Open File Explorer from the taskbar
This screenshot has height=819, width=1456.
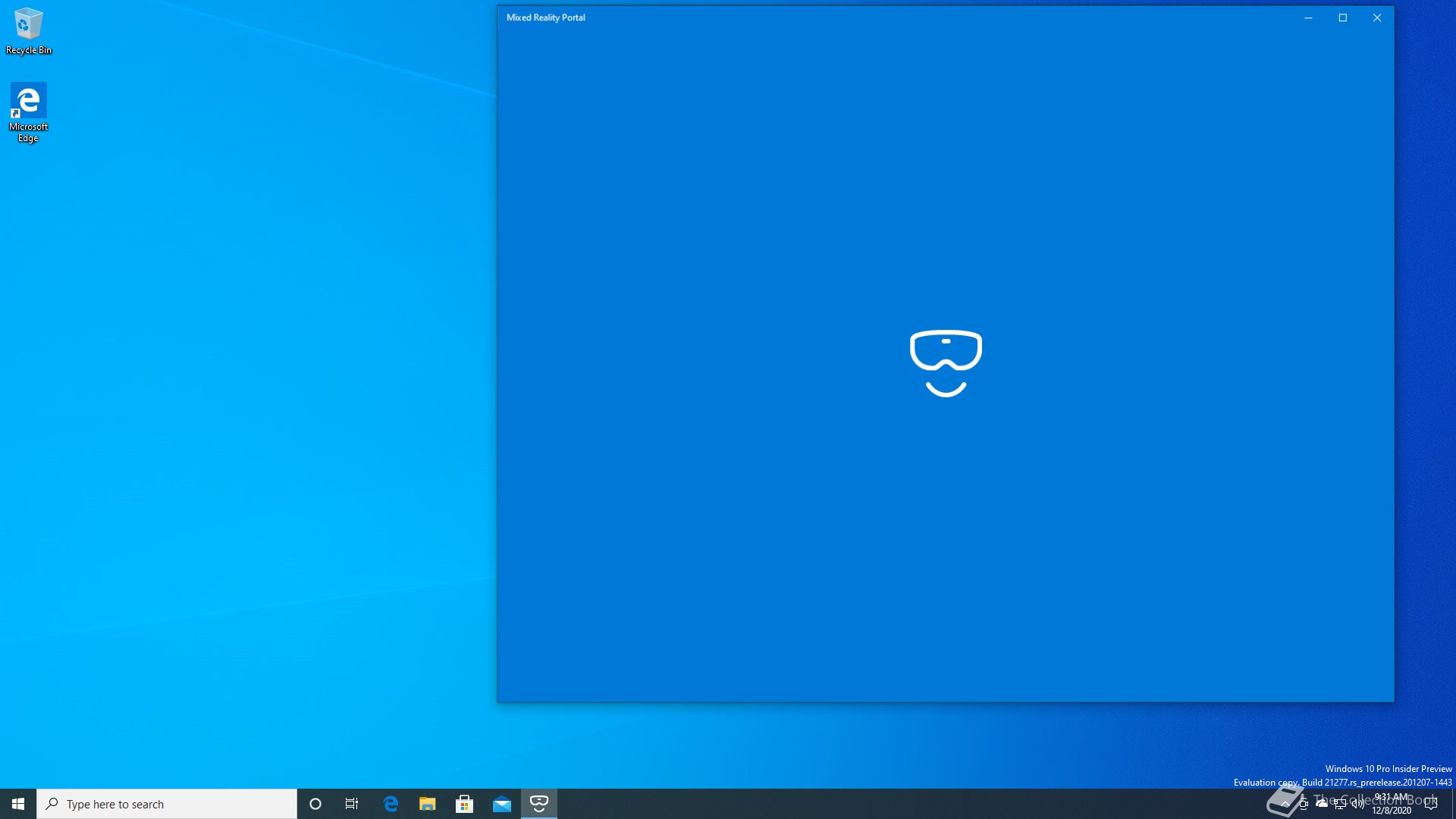click(x=428, y=804)
